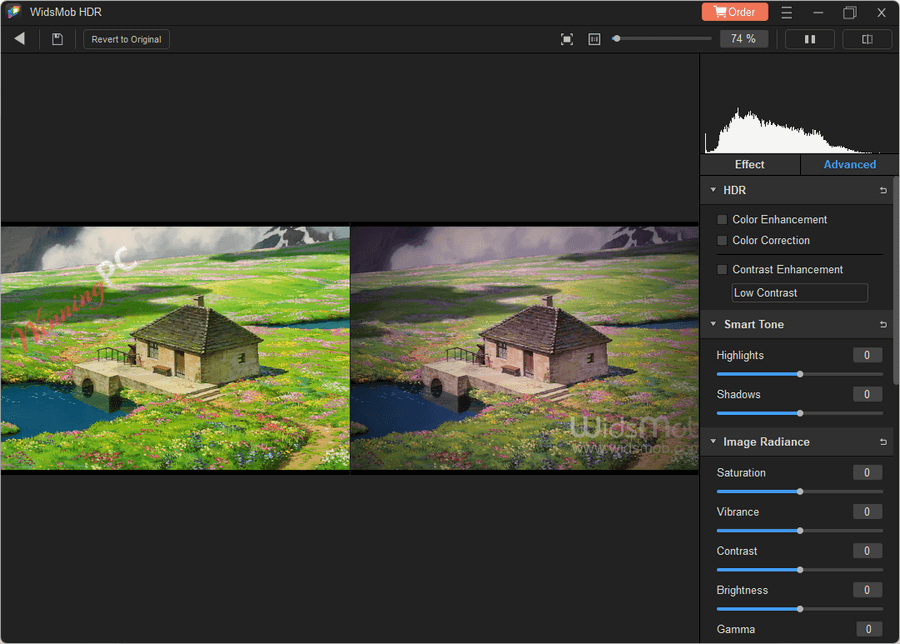Enable Color Correction
Screen dimensions: 900x644
pos(721,240)
